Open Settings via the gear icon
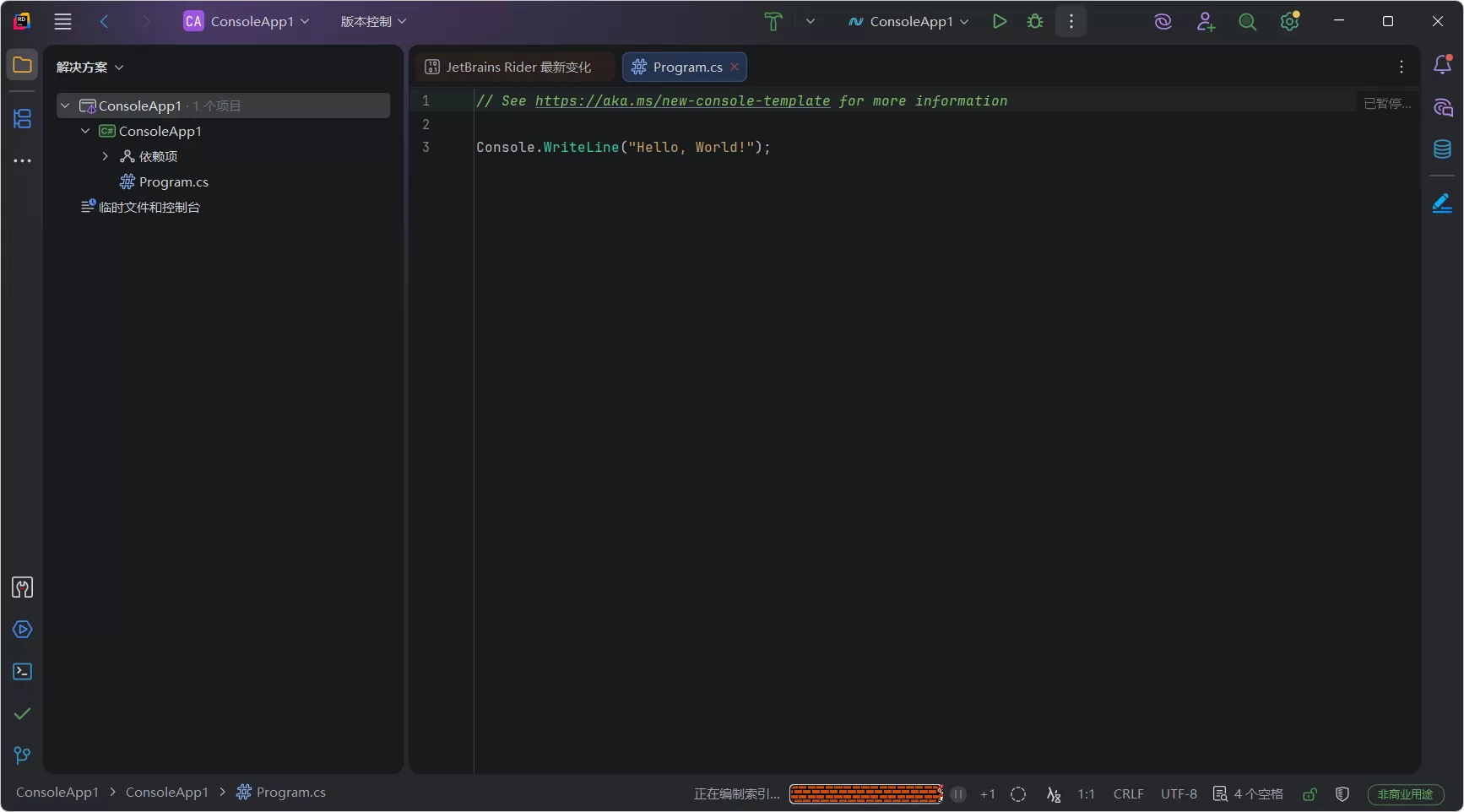Image resolution: width=1464 pixels, height=812 pixels. (x=1289, y=22)
